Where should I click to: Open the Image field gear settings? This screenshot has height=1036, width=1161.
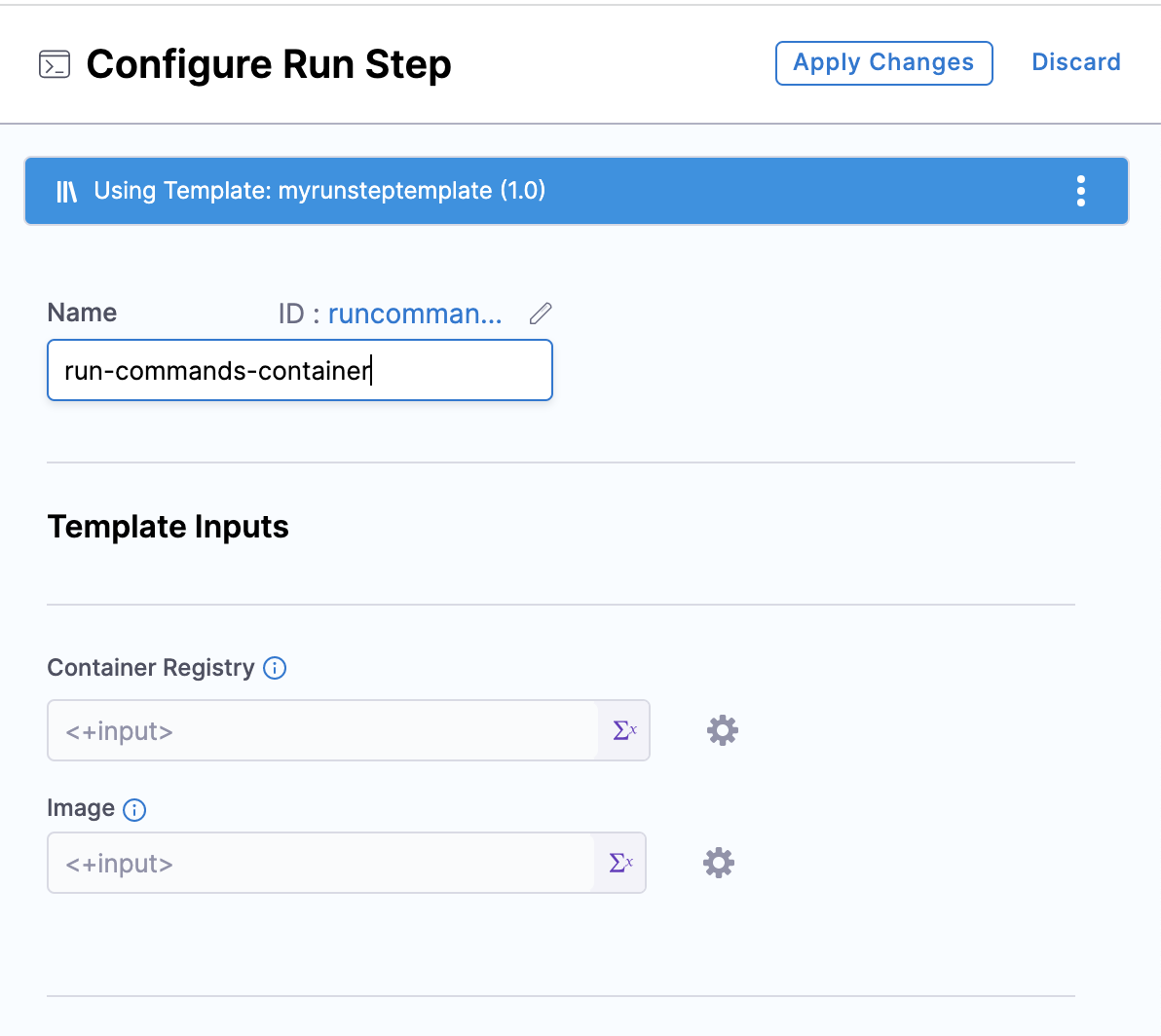719,863
